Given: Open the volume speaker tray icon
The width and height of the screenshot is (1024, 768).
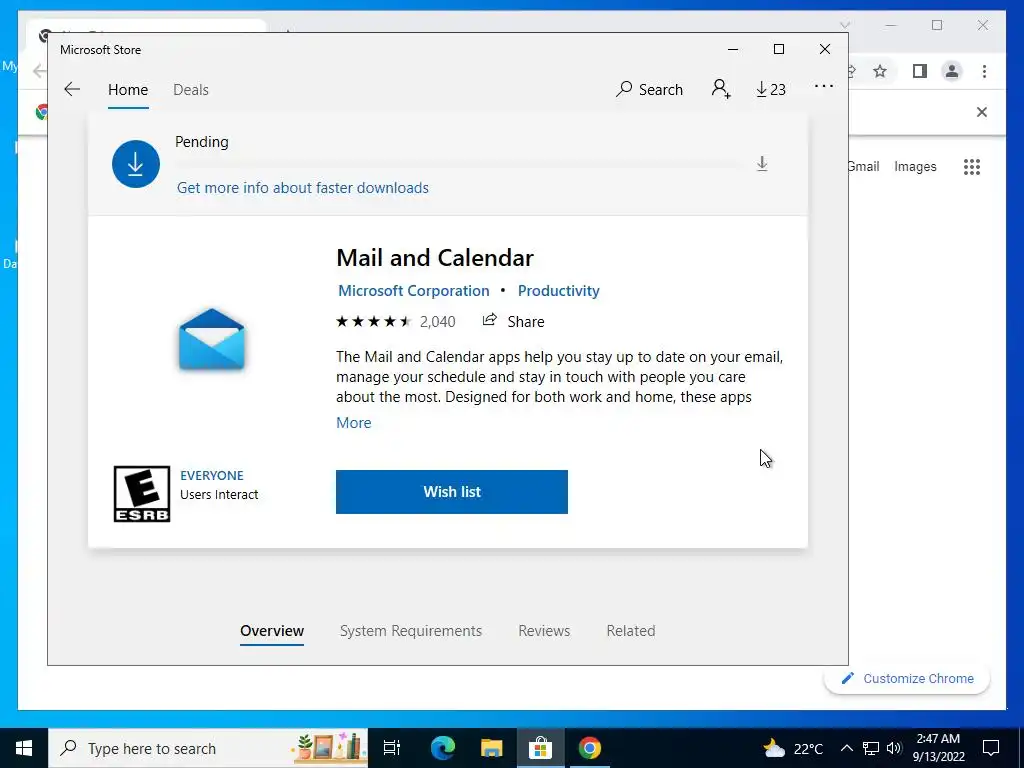Looking at the screenshot, I should point(894,748).
